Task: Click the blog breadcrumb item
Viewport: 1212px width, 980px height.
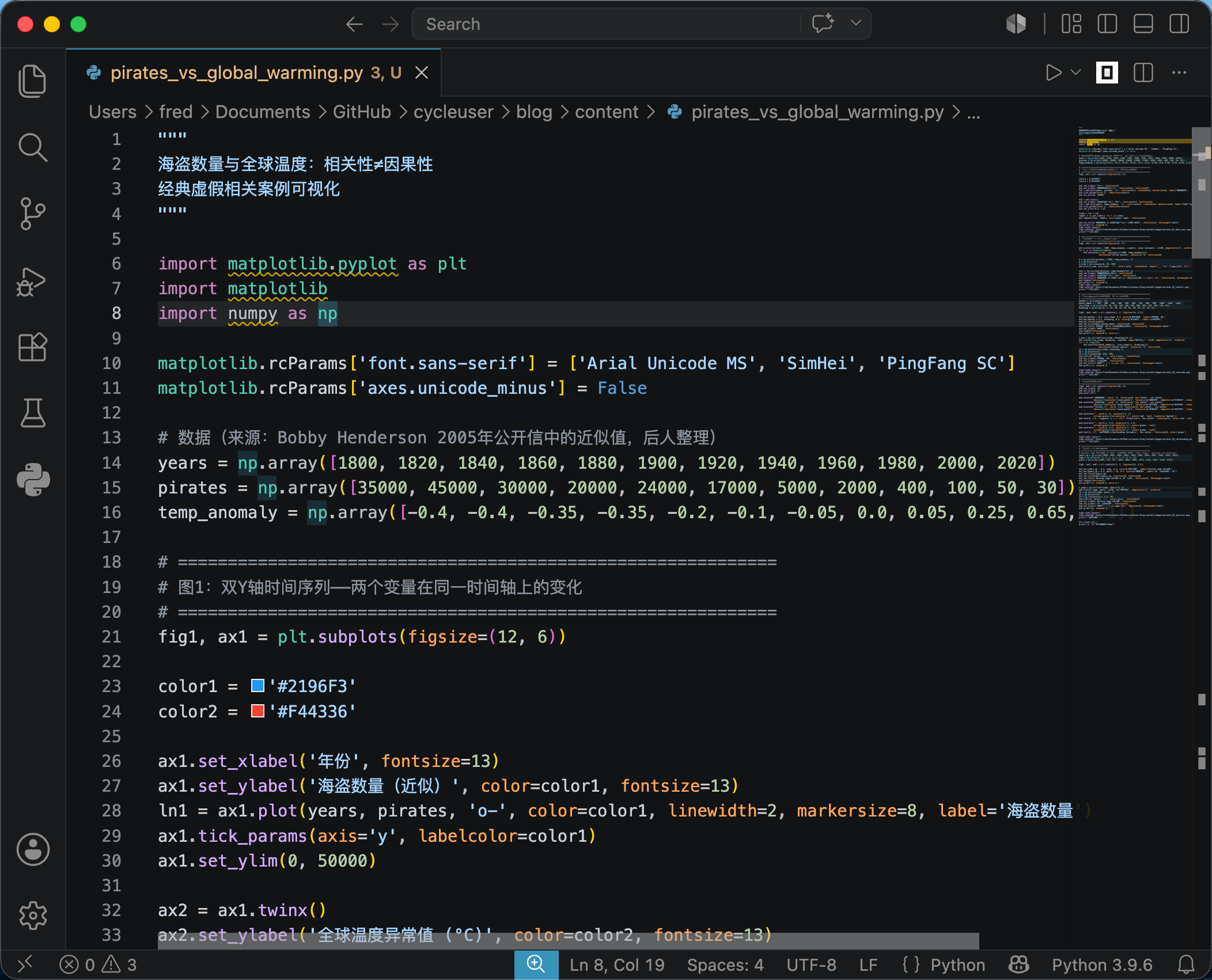Action: 534,112
